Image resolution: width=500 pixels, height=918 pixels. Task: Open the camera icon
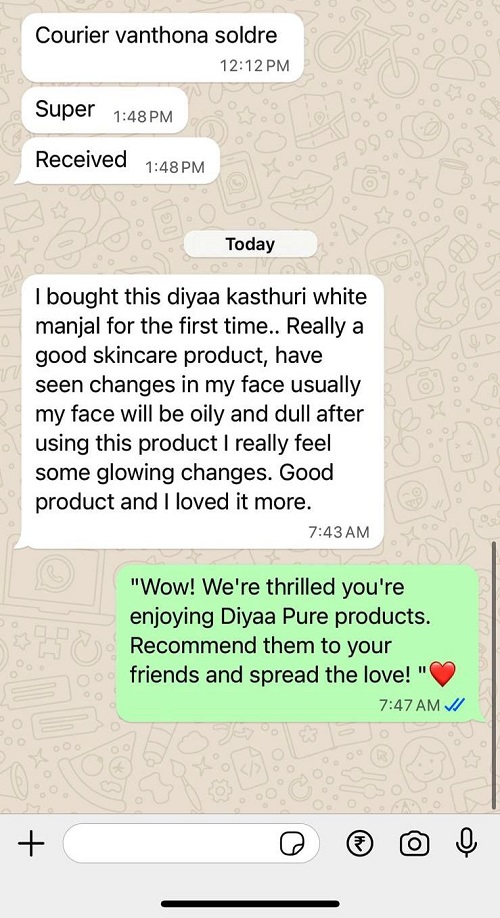click(415, 844)
